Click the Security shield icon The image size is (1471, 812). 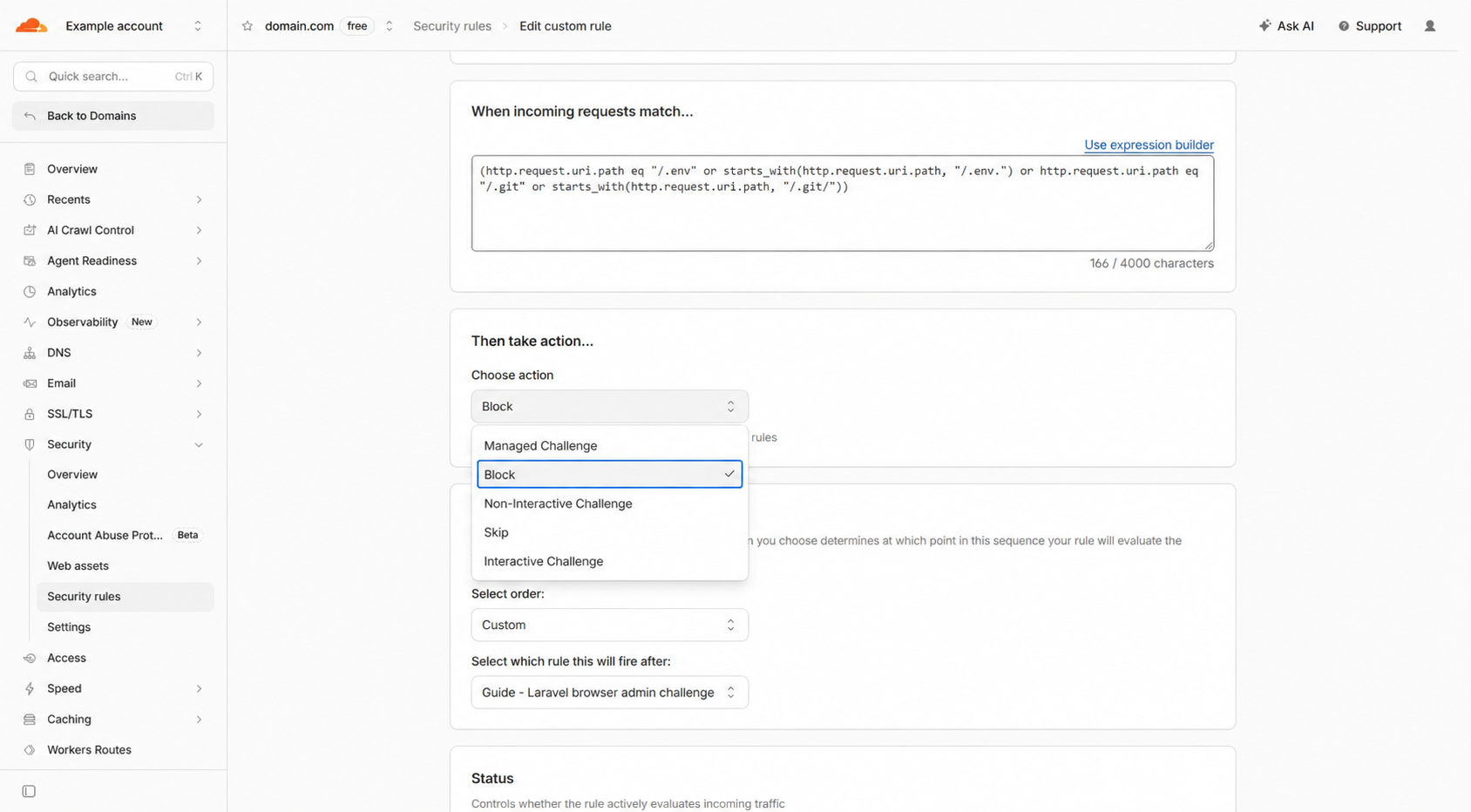30,444
